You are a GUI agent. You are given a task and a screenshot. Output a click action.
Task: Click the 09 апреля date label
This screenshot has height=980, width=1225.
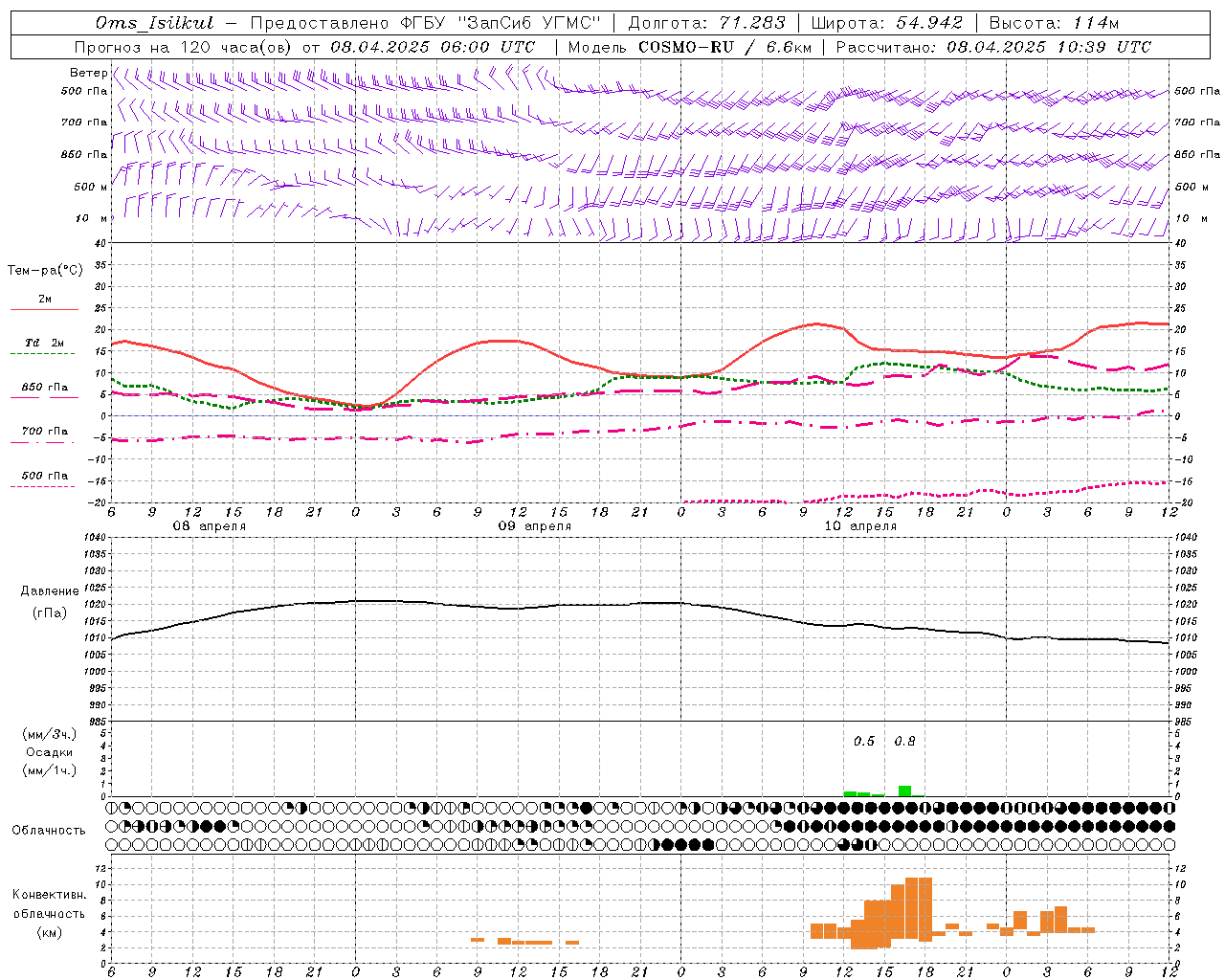pyautogui.click(x=535, y=526)
